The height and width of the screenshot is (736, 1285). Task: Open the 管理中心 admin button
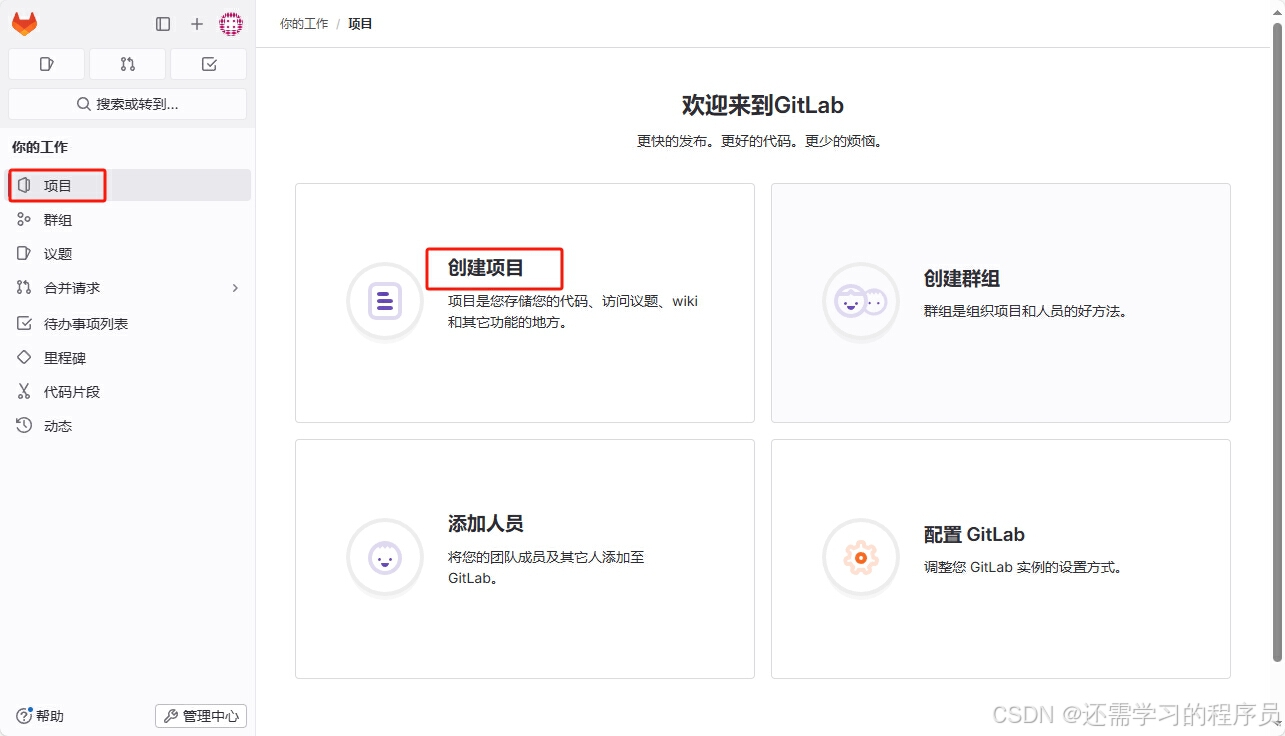tap(201, 716)
